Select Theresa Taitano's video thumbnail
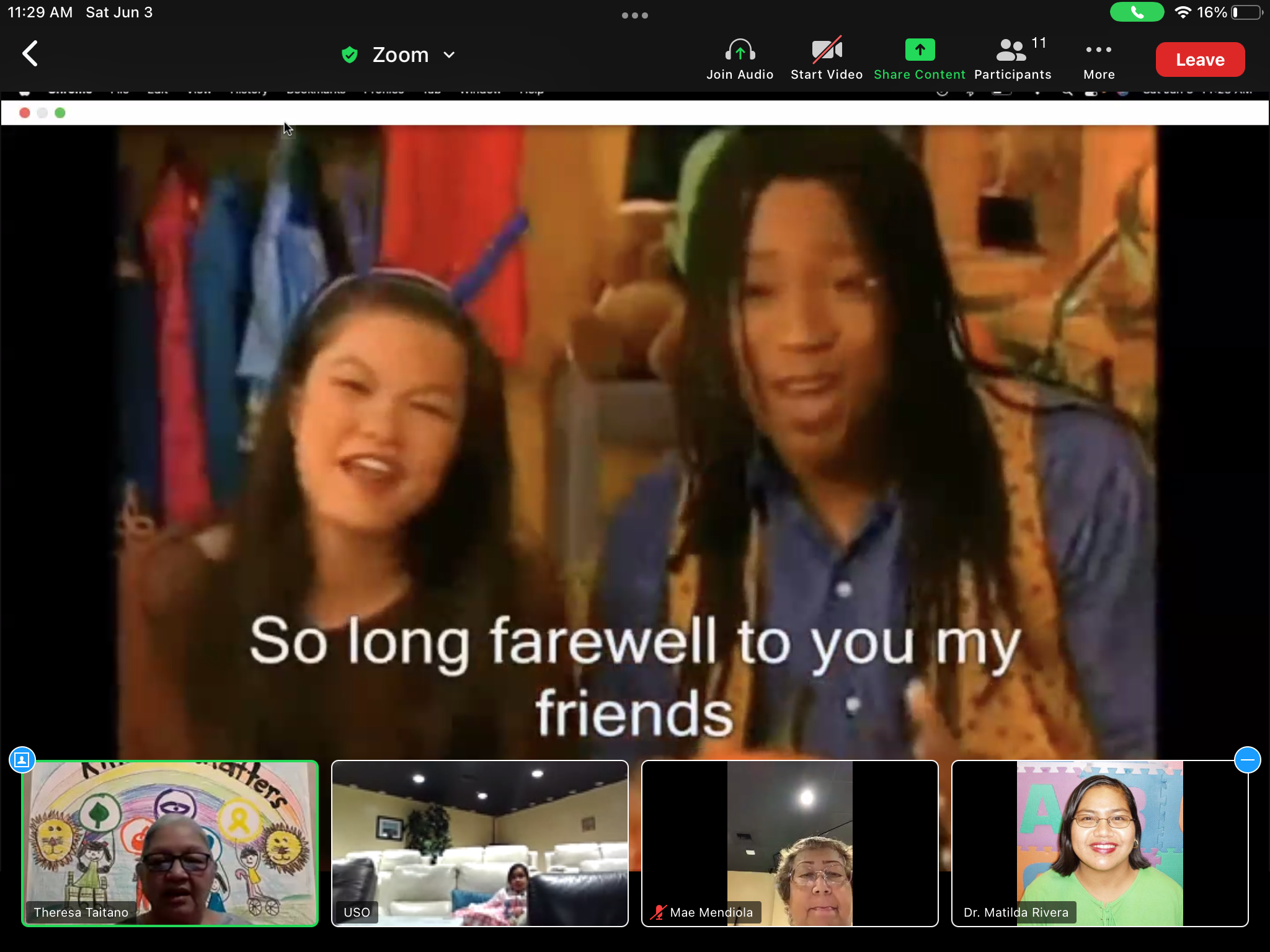This screenshot has height=952, width=1270. tap(170, 844)
